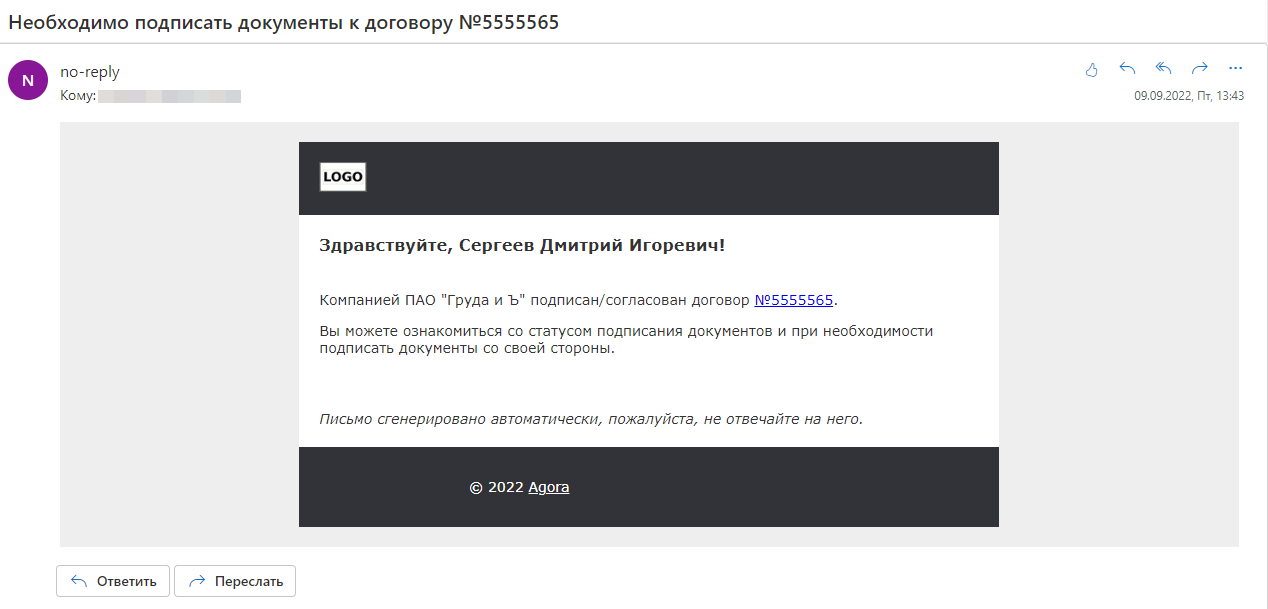
Task: Select the sender name no-reply
Action: (x=90, y=72)
